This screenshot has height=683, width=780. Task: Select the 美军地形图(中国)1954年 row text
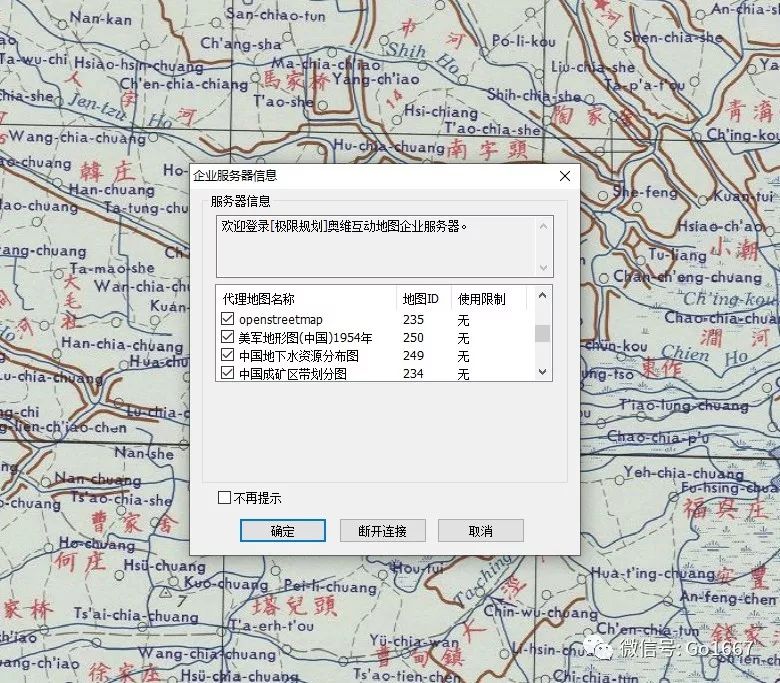[305, 338]
